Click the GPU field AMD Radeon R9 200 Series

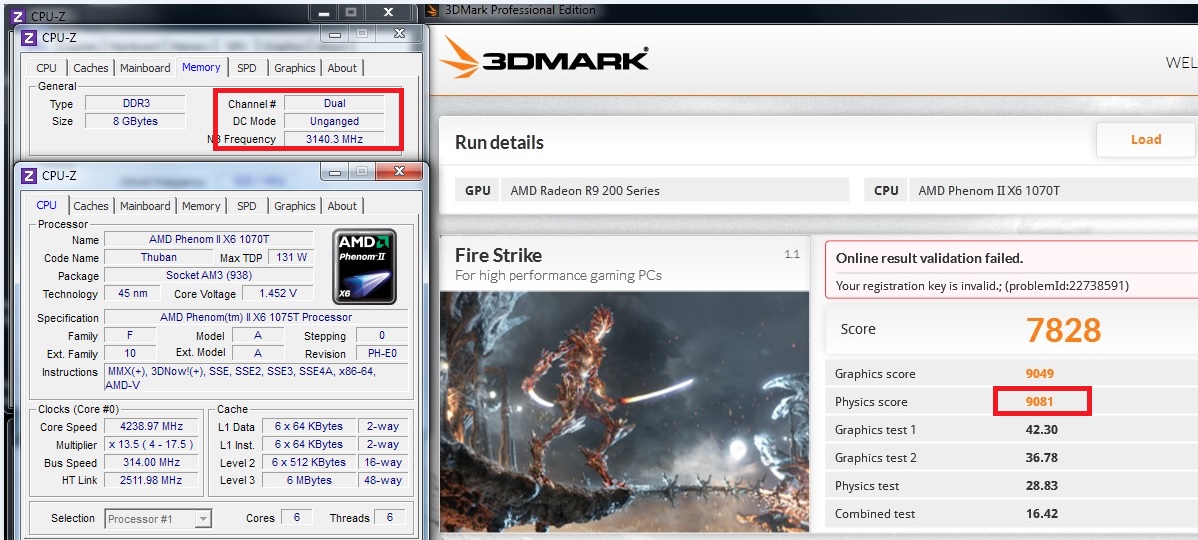point(675,190)
